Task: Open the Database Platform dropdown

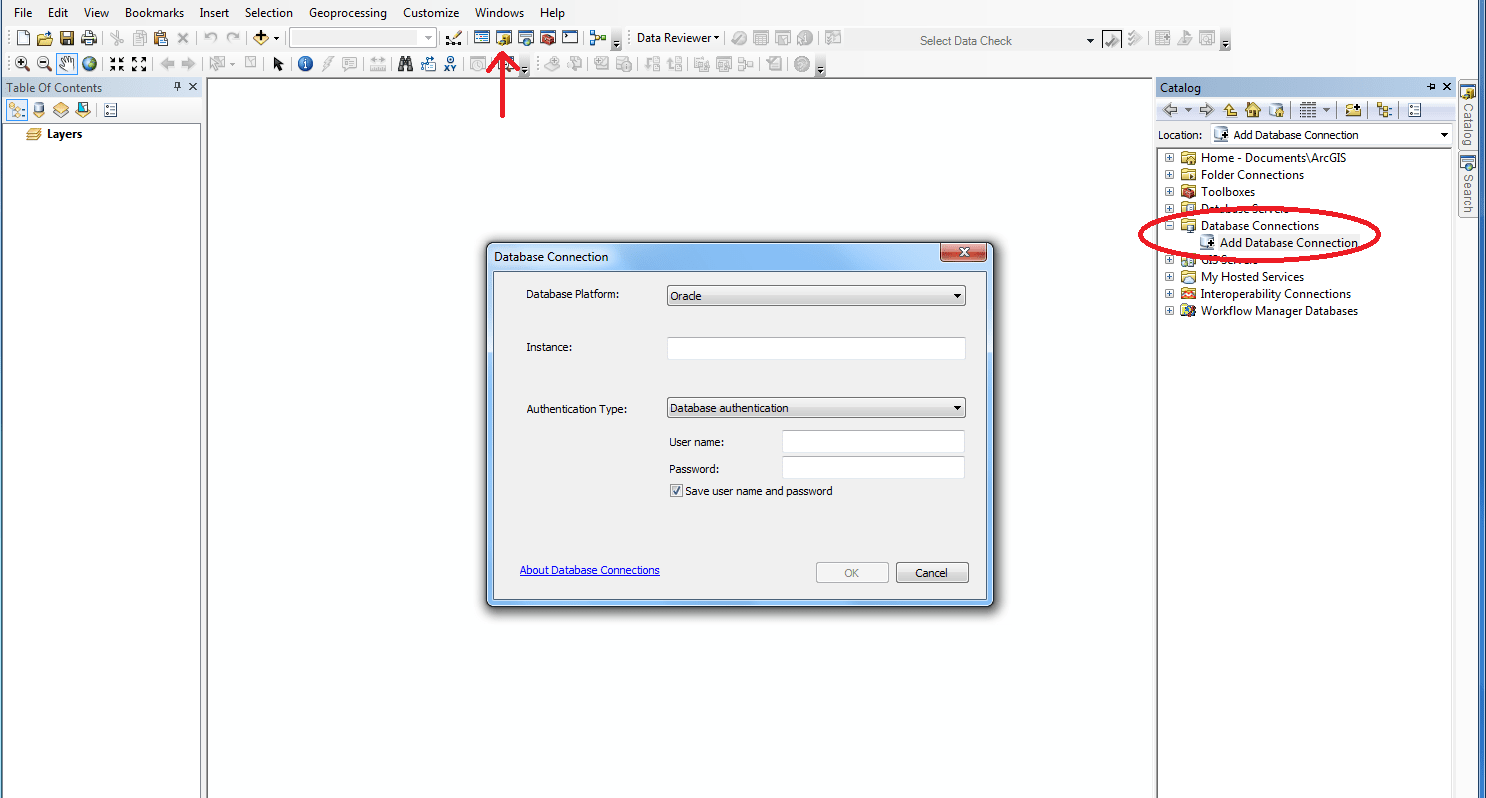Action: [x=958, y=295]
